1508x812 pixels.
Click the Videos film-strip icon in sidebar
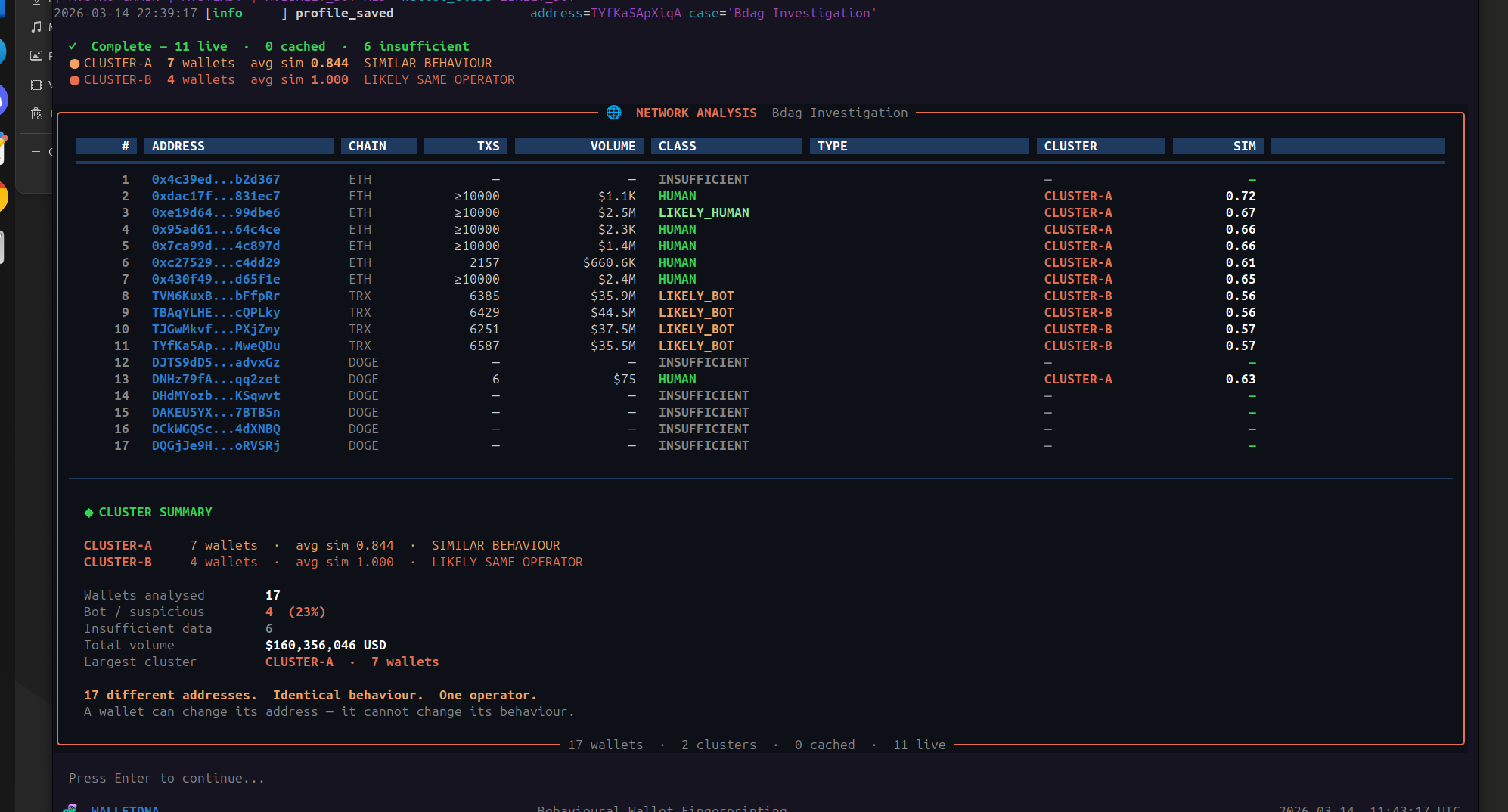(36, 84)
